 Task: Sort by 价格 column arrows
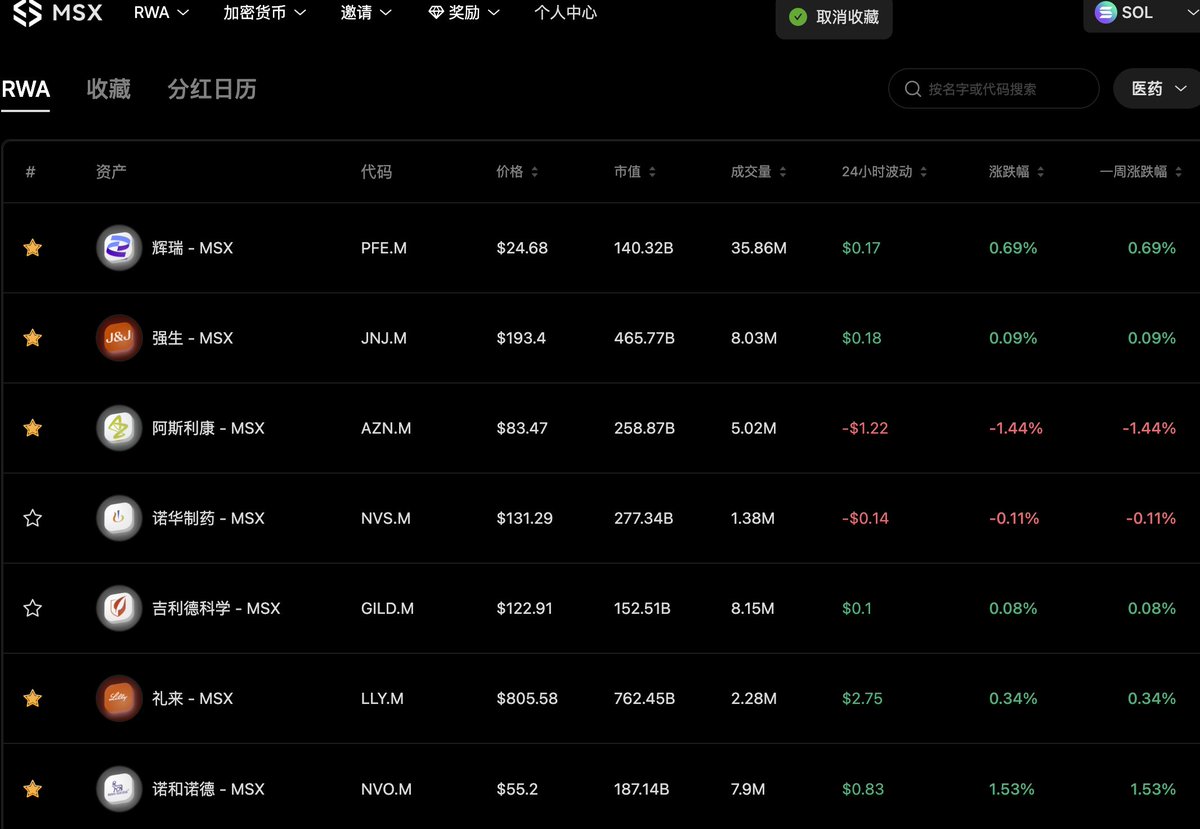click(x=534, y=172)
